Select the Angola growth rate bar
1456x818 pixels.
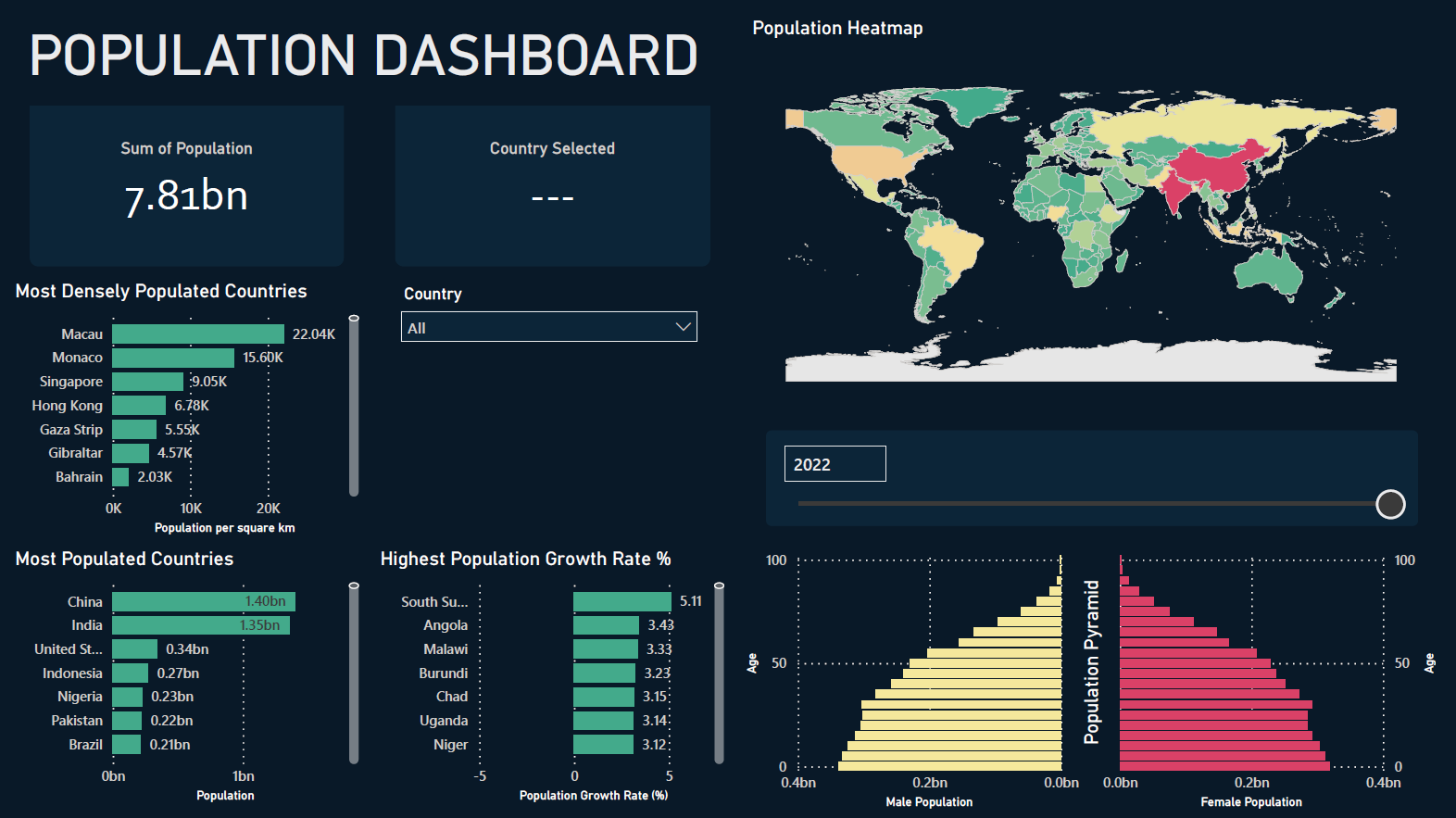(606, 625)
